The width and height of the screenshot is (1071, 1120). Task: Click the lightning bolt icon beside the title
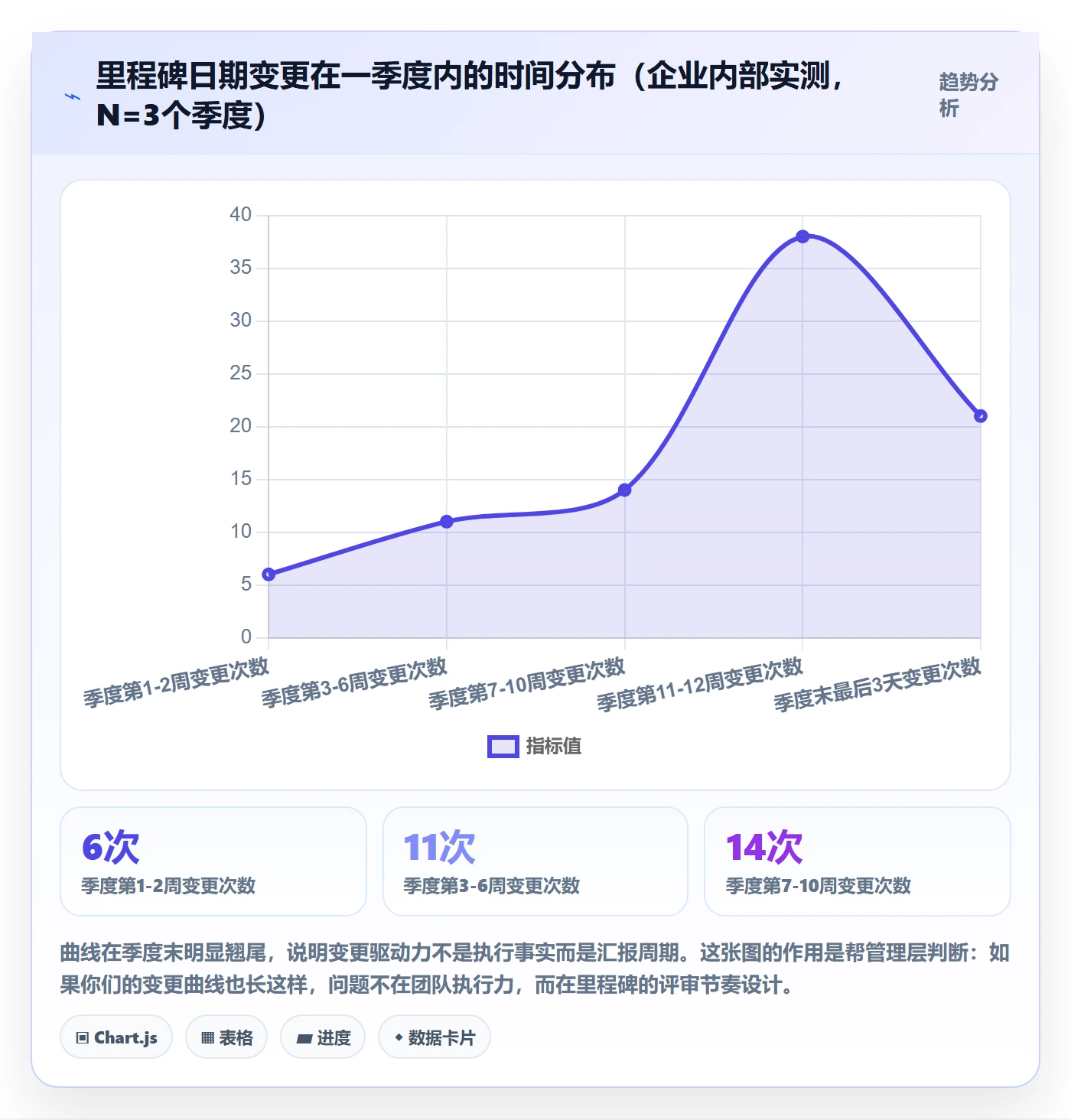73,96
